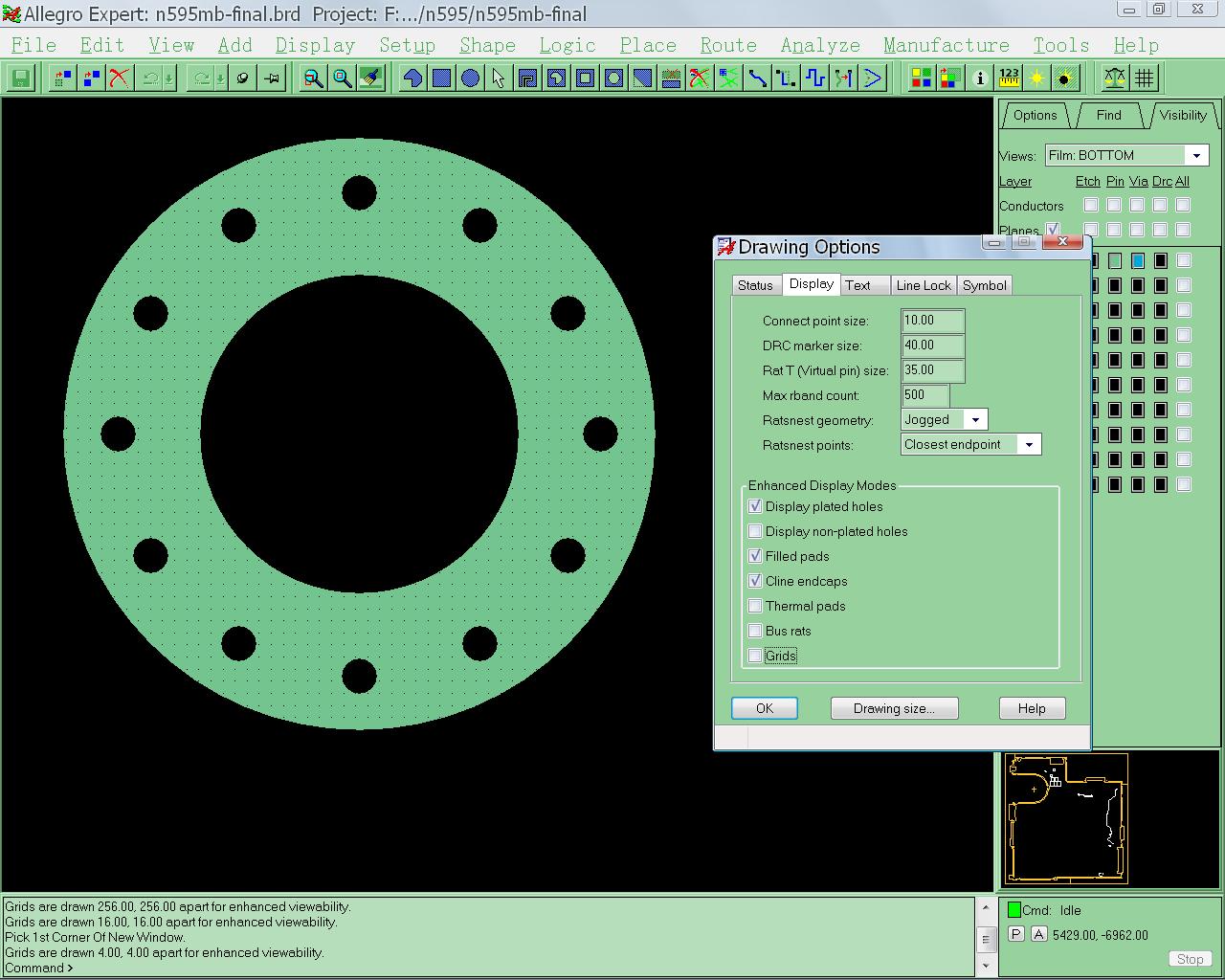Screen dimensions: 1225x980
Task: Click the show element info icon
Action: point(979,78)
